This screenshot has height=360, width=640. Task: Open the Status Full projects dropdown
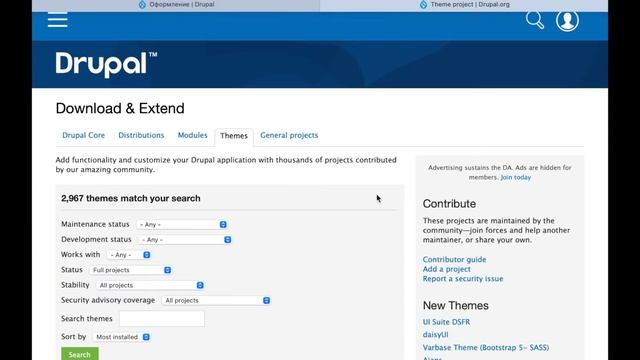131,270
